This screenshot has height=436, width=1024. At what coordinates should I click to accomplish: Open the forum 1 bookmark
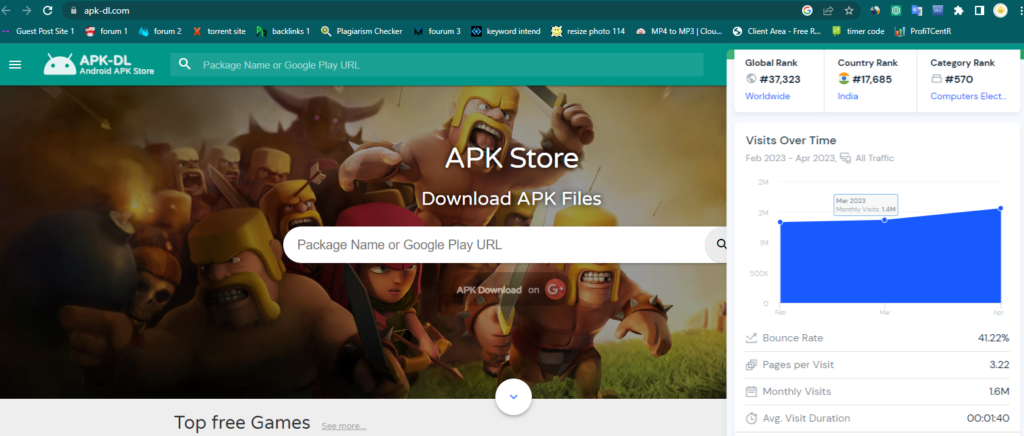pos(106,31)
